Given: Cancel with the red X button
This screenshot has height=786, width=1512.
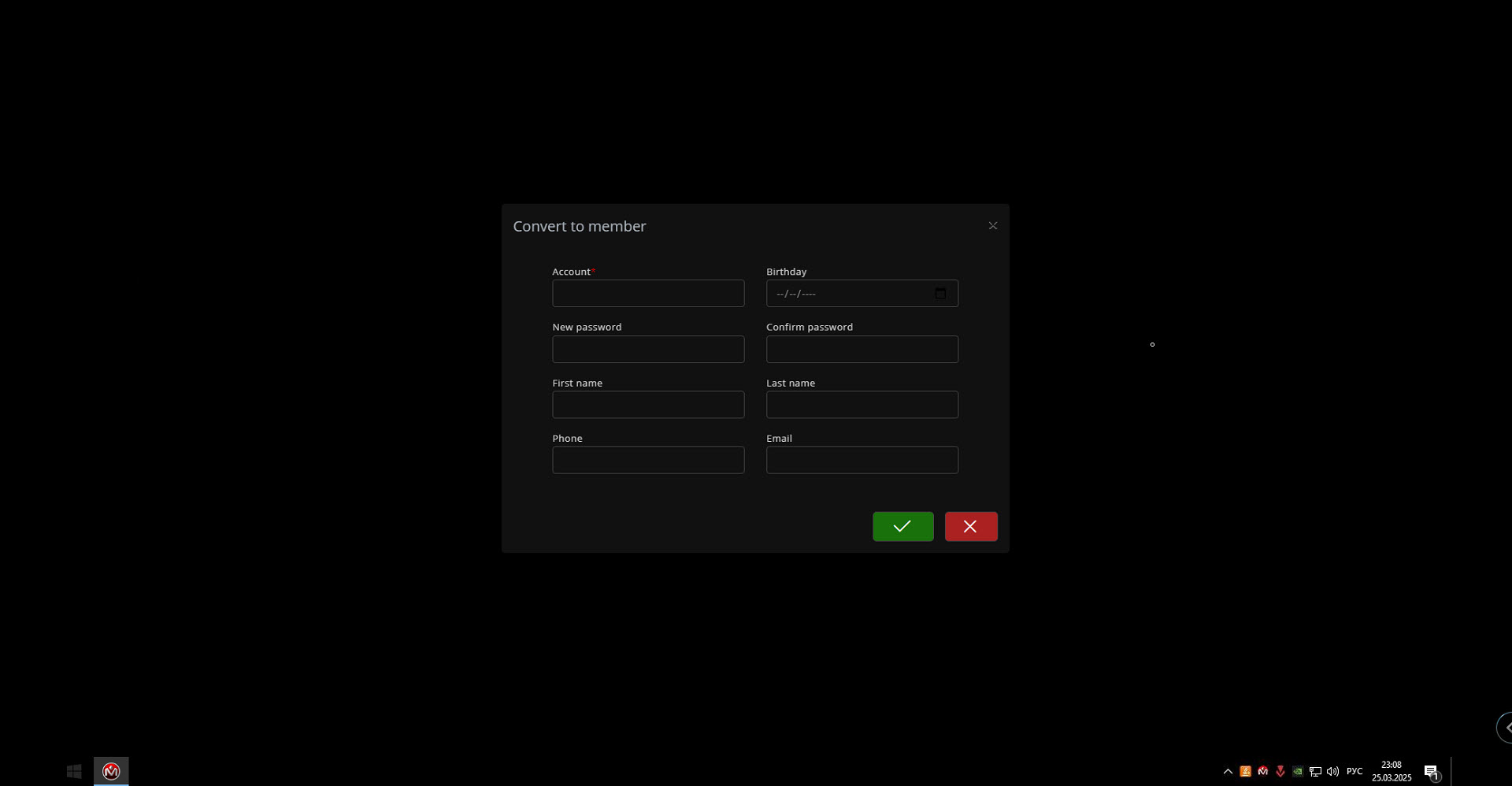Looking at the screenshot, I should click(x=971, y=526).
